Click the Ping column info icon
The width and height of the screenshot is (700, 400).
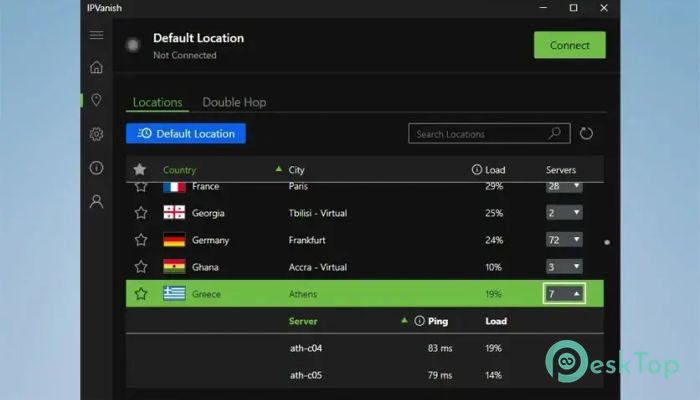coord(419,321)
